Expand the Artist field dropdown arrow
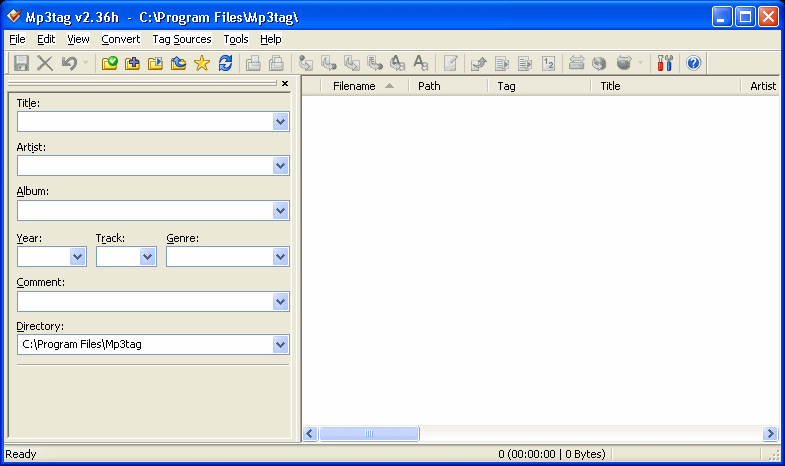This screenshot has width=785, height=466. 280,166
